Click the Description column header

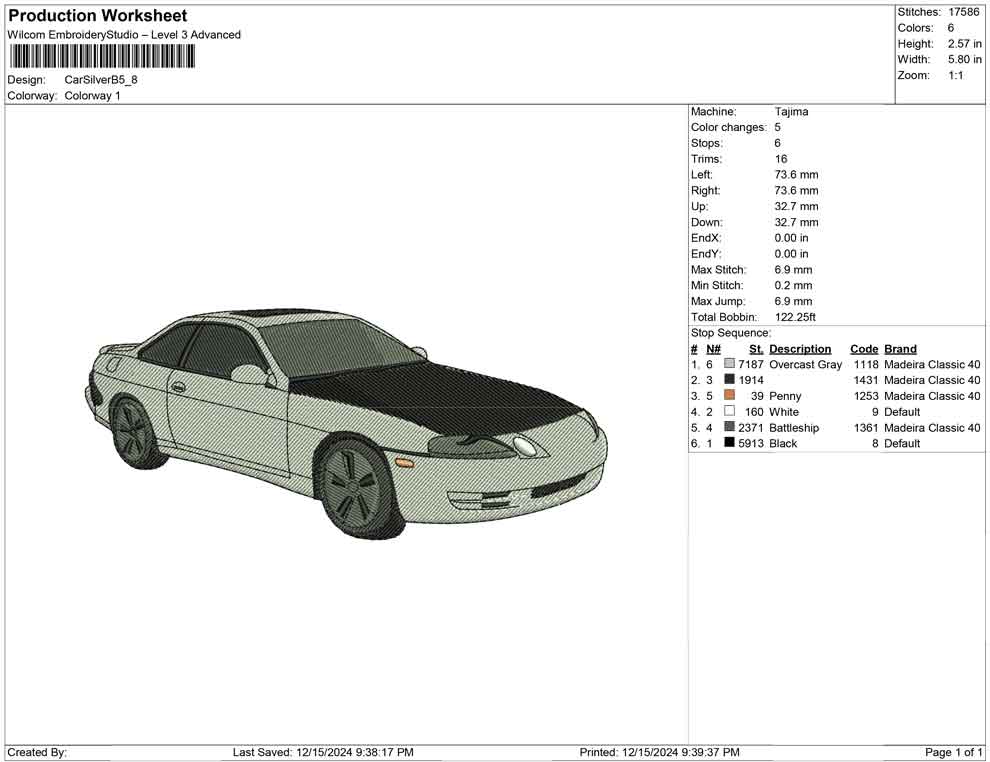pyautogui.click(x=800, y=348)
